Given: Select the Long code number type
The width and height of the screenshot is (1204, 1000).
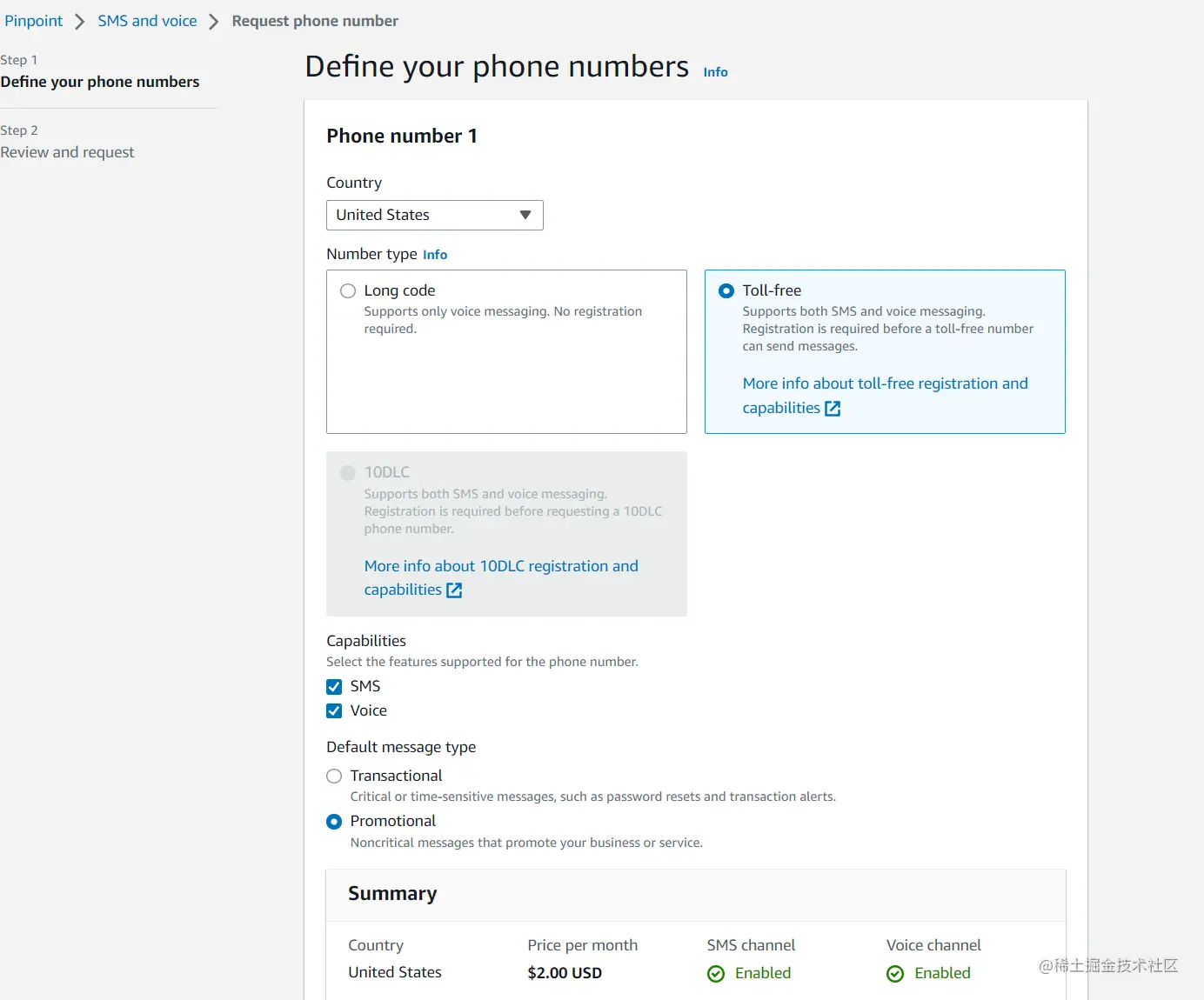Looking at the screenshot, I should [x=348, y=290].
